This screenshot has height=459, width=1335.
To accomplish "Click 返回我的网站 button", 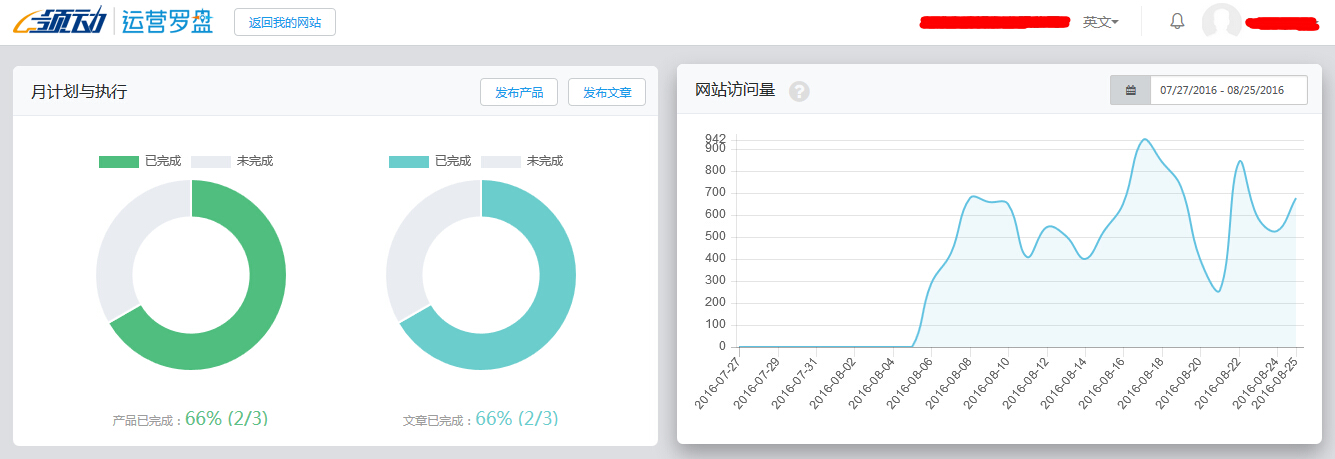I will click(285, 22).
